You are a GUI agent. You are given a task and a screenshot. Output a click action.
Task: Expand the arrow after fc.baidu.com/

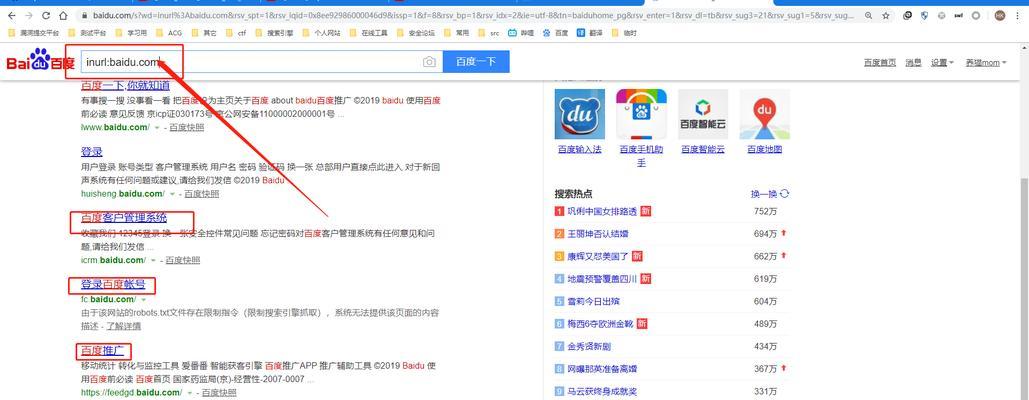pyautogui.click(x=143, y=300)
